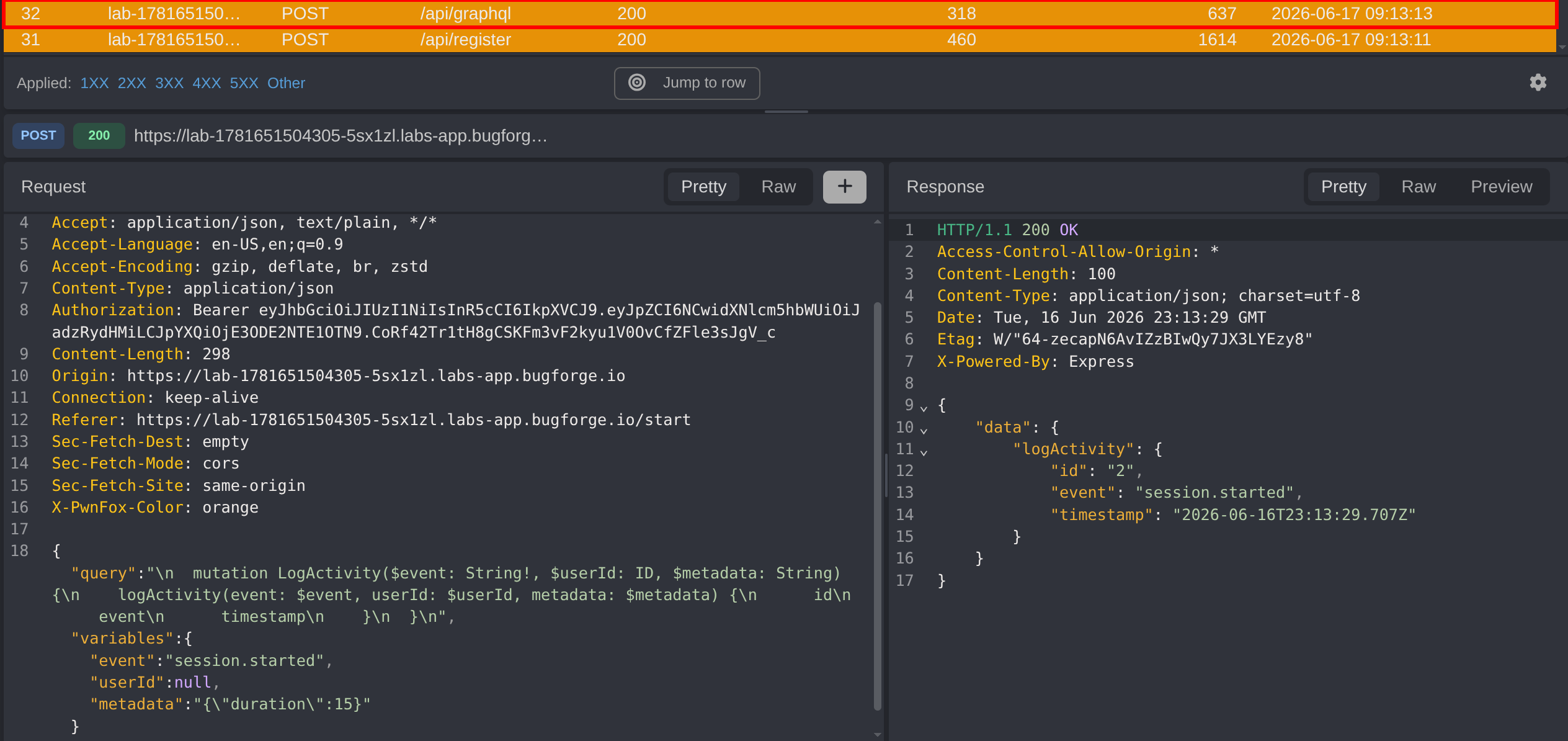Click the Access-Control-Allow-Origin header

tap(1078, 252)
